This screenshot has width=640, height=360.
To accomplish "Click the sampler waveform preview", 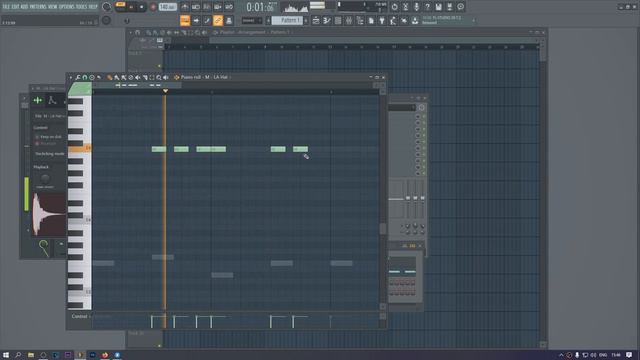I will point(49,214).
